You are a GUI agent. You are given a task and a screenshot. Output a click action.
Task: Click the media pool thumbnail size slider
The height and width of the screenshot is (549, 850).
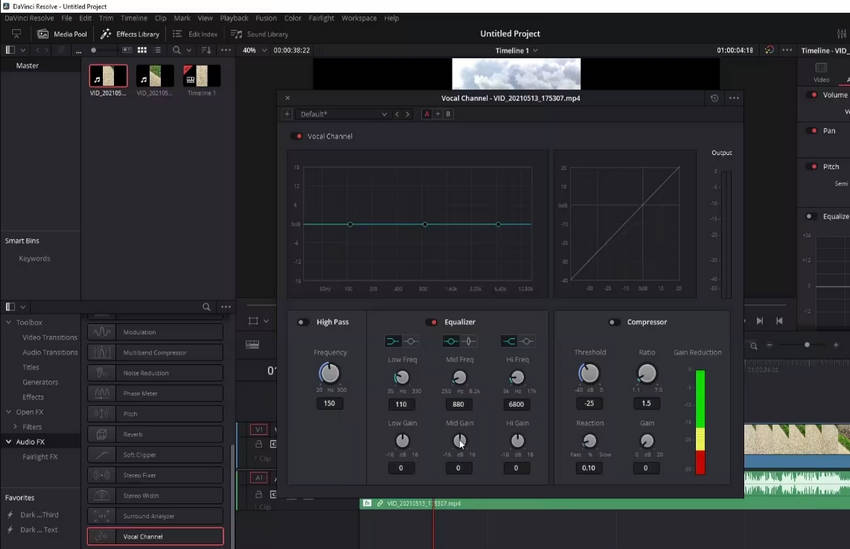(x=94, y=50)
